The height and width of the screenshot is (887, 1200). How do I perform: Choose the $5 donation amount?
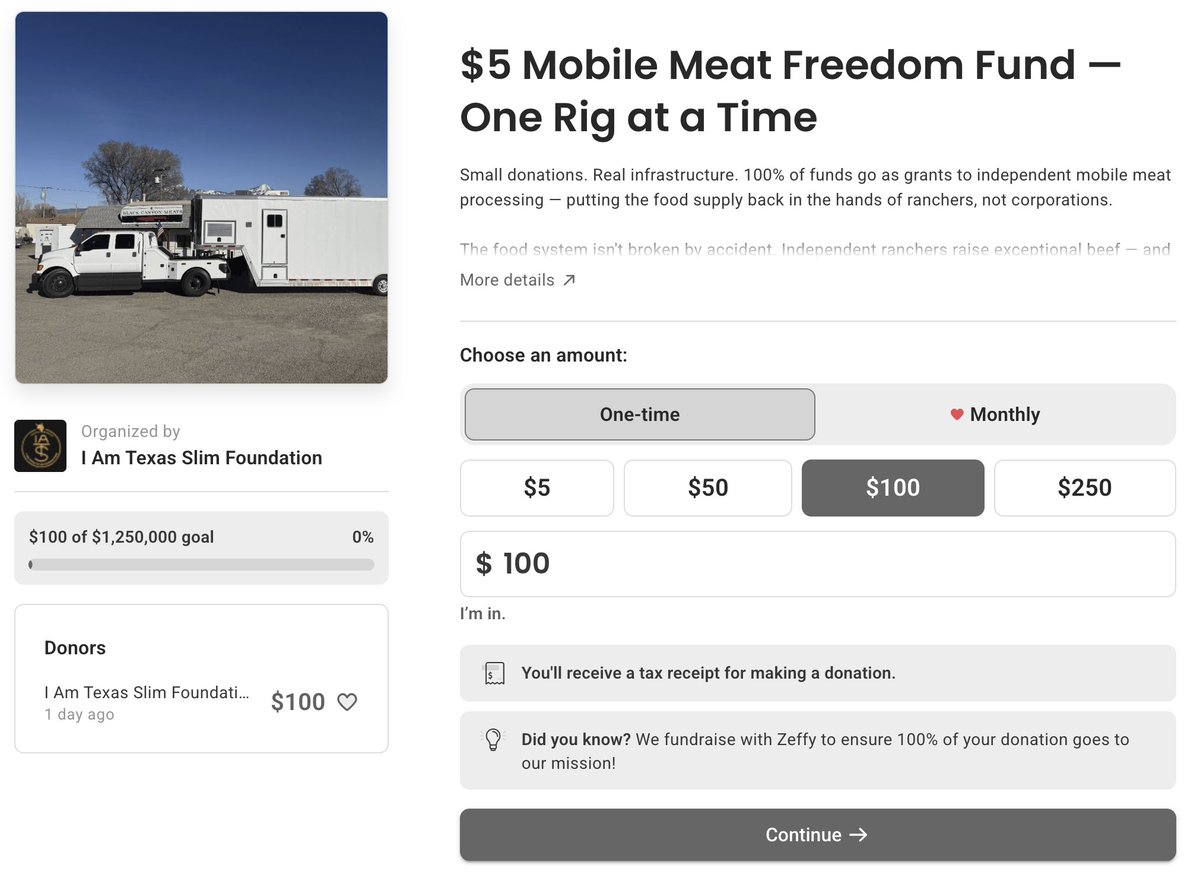pyautogui.click(x=537, y=488)
